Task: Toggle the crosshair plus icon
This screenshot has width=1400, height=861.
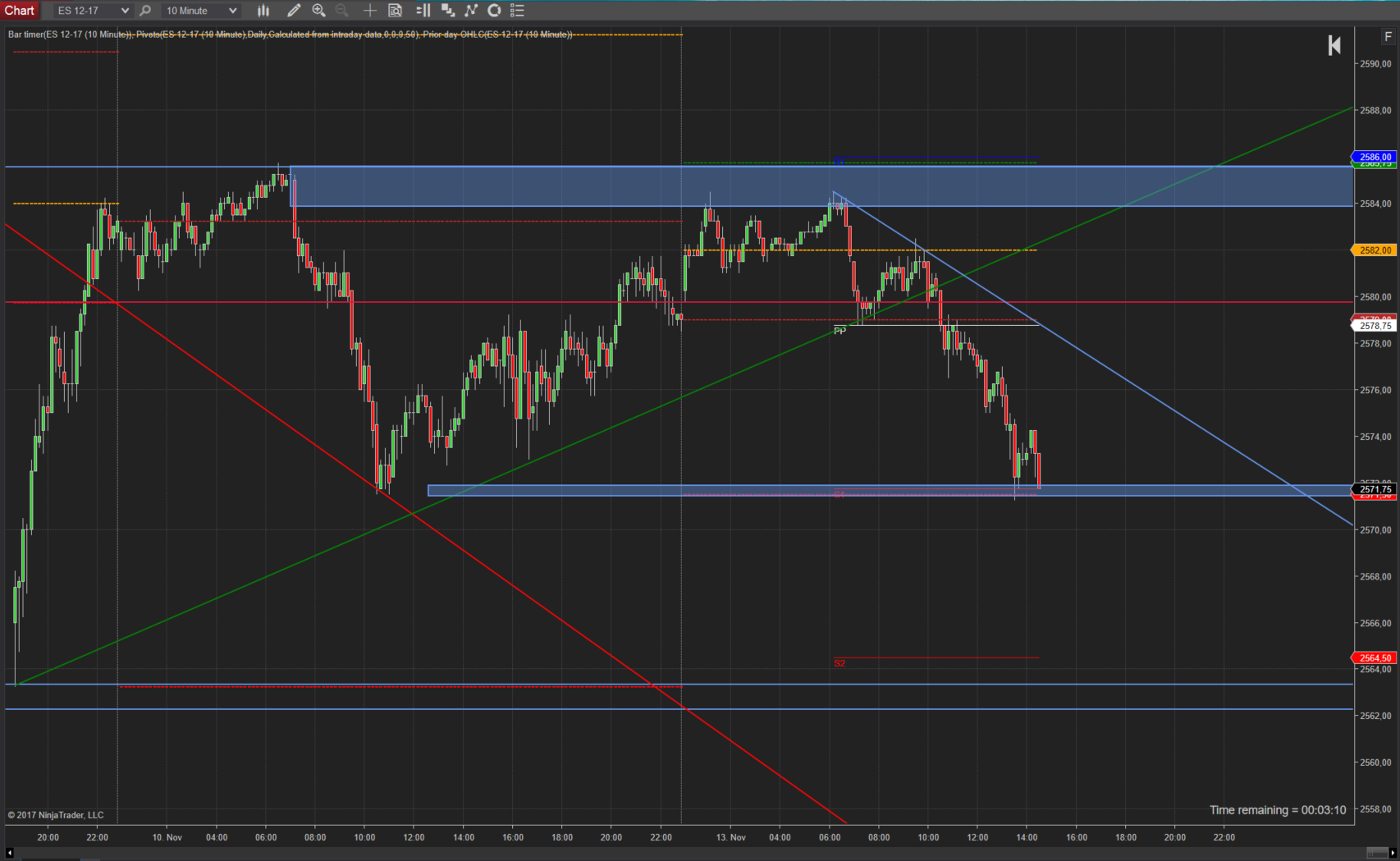Action: [x=370, y=11]
